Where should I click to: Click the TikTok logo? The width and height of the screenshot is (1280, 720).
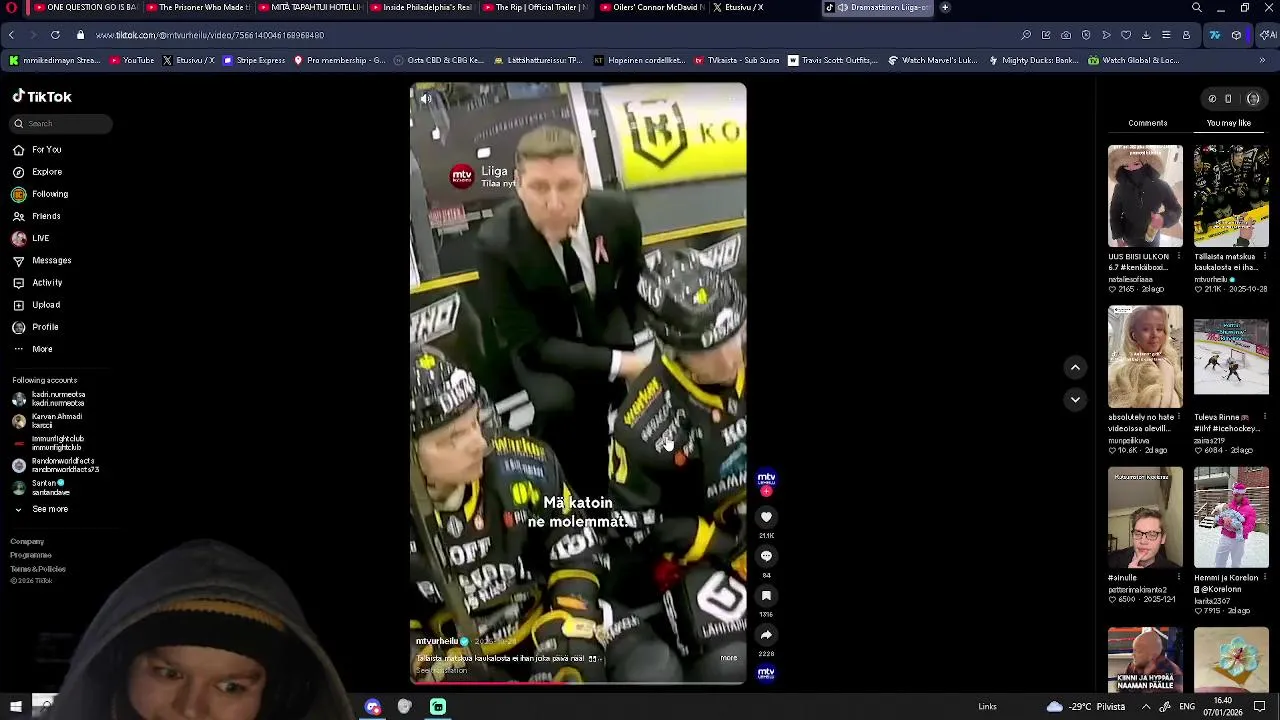point(42,97)
